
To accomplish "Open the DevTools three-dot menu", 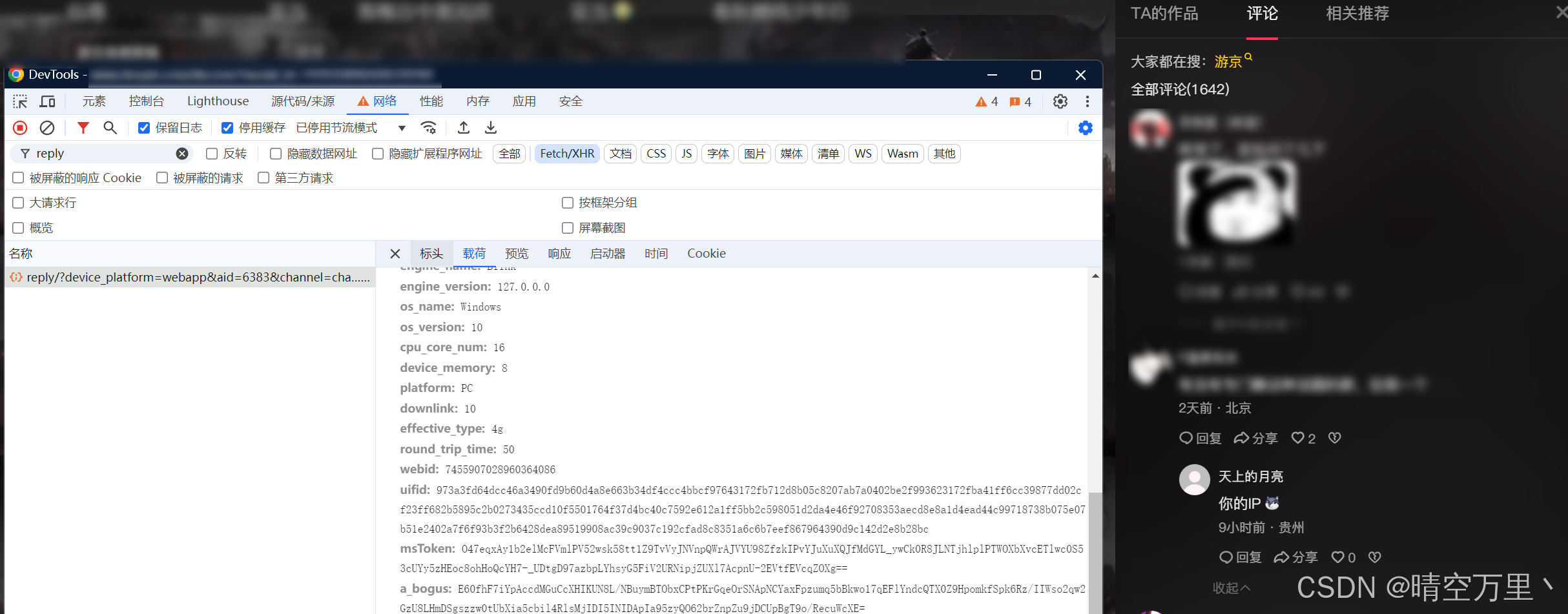I will pyautogui.click(x=1088, y=101).
